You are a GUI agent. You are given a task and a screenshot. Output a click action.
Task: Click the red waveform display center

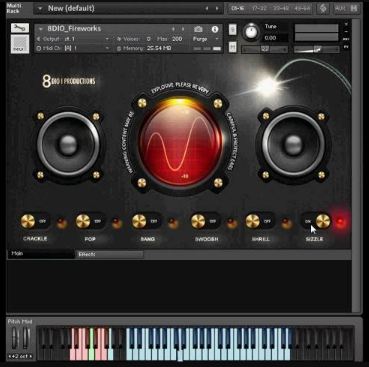[x=180, y=145]
